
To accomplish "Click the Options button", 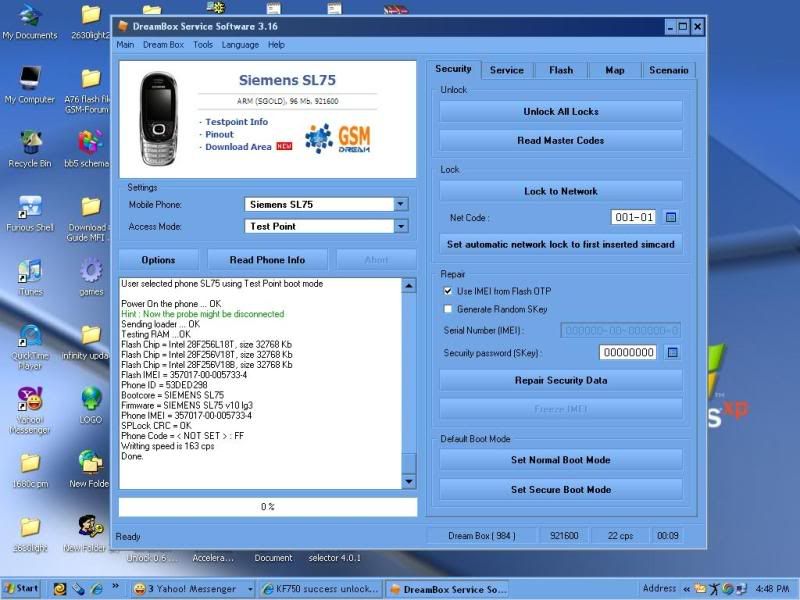I will (158, 260).
